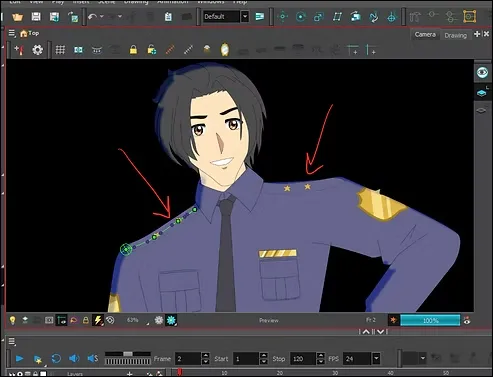
Task: Click the Save As icon
Action: [x=54, y=17]
